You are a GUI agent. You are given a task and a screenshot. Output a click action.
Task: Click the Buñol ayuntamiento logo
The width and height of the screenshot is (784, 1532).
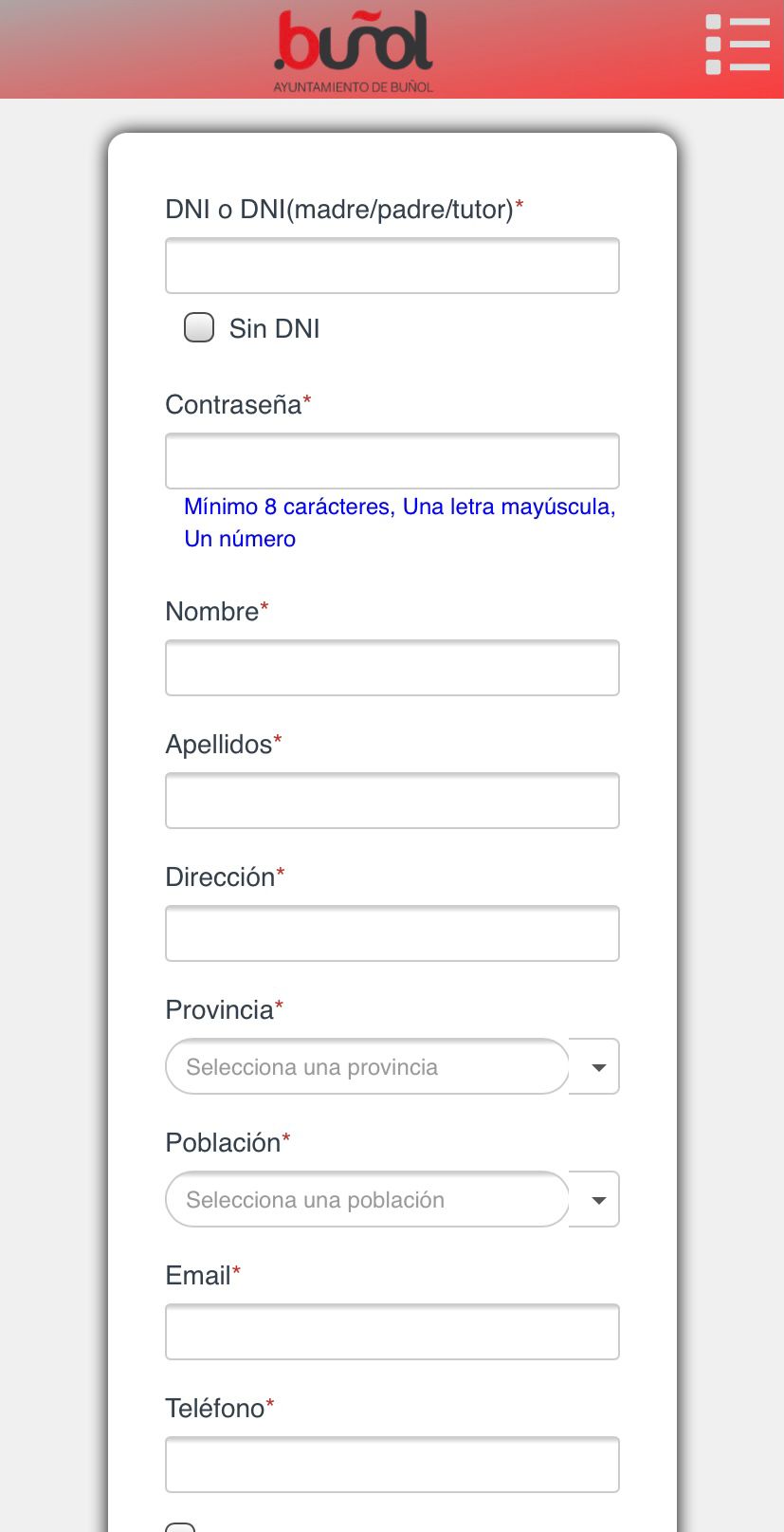coord(354,50)
